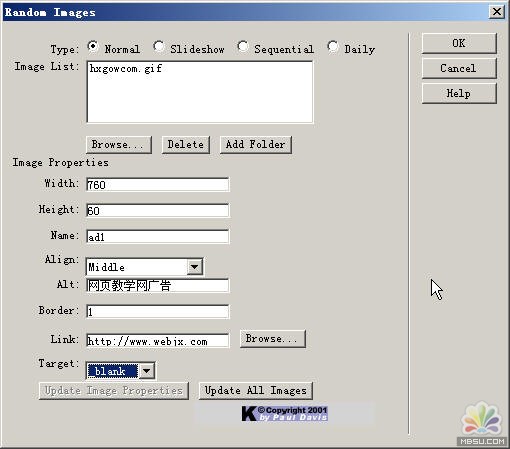Delete the selected image entry
510x449 pixels.
[x=186, y=145]
